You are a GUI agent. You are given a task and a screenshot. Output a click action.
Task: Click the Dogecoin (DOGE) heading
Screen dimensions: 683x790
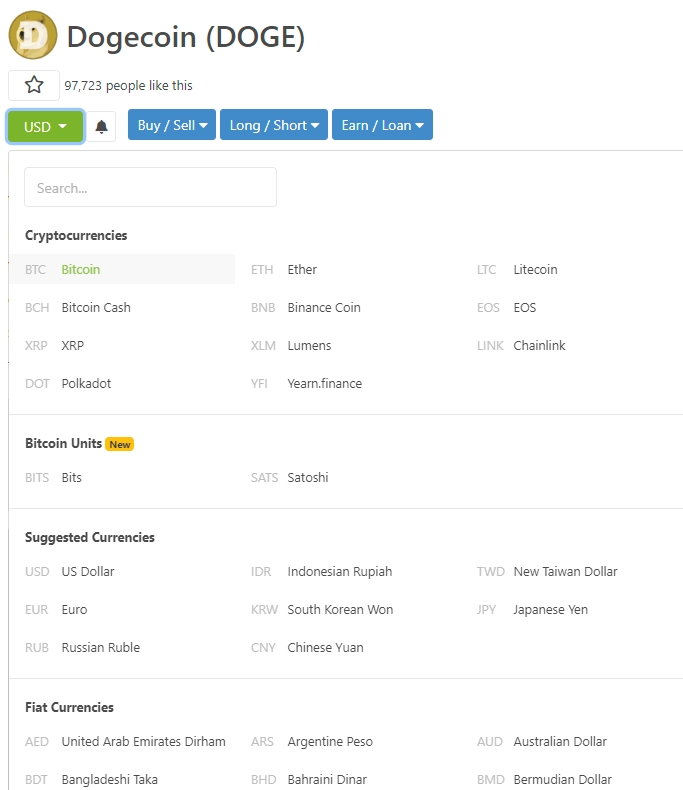(x=186, y=37)
